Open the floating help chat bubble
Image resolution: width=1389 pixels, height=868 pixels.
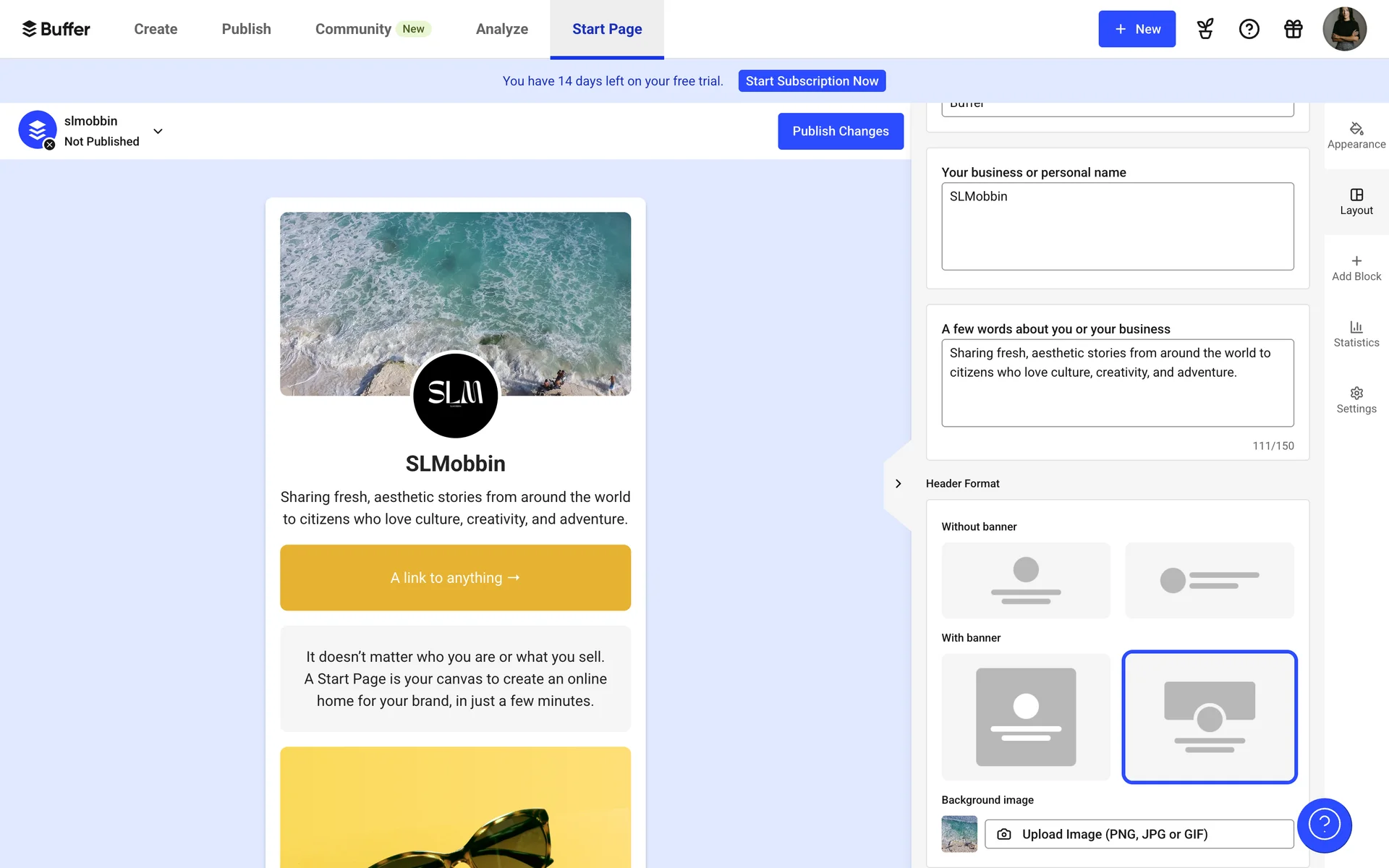click(x=1324, y=825)
